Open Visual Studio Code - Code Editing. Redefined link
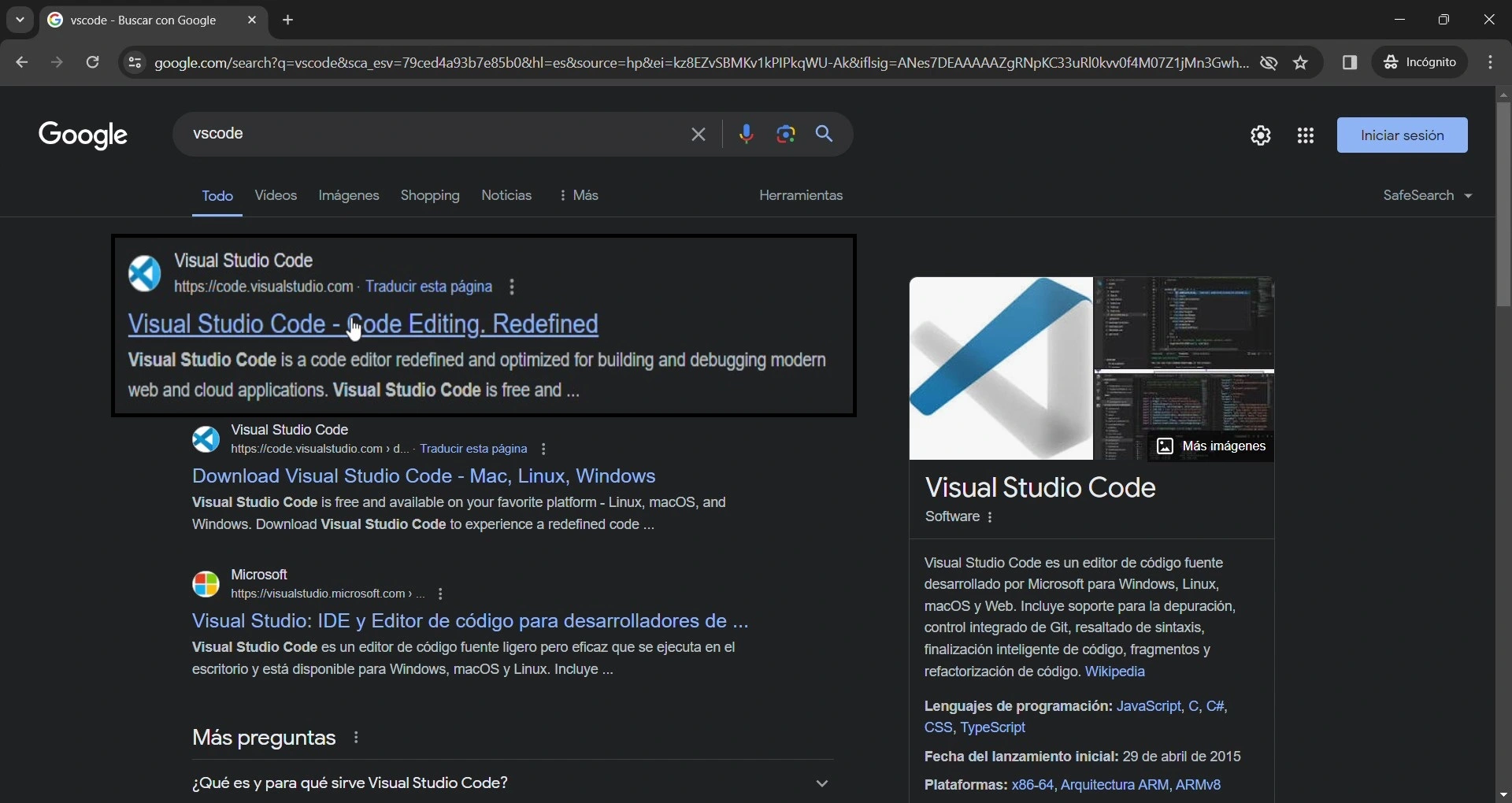Viewport: 1512px width, 803px height. 363,324
